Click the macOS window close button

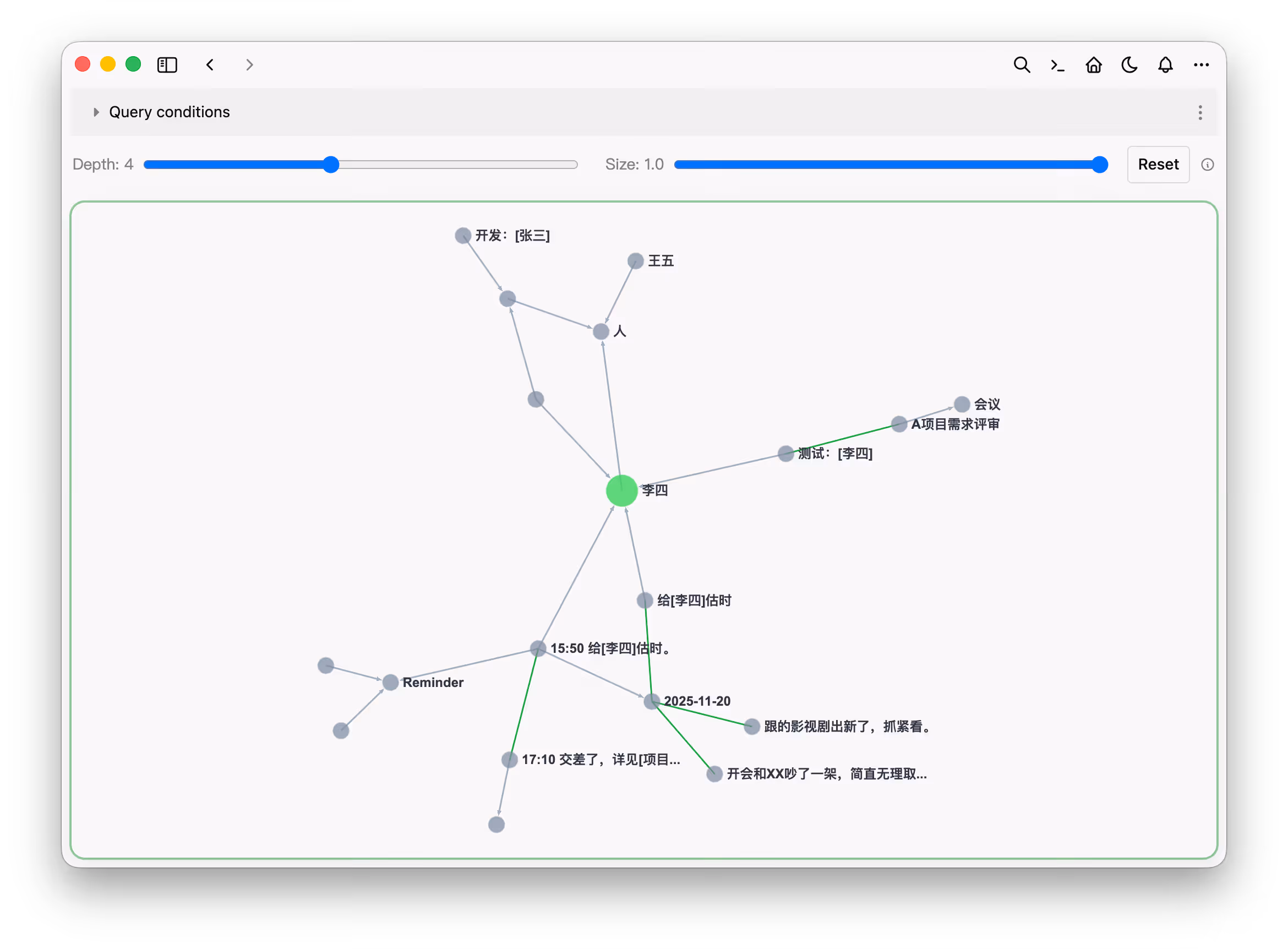83,64
